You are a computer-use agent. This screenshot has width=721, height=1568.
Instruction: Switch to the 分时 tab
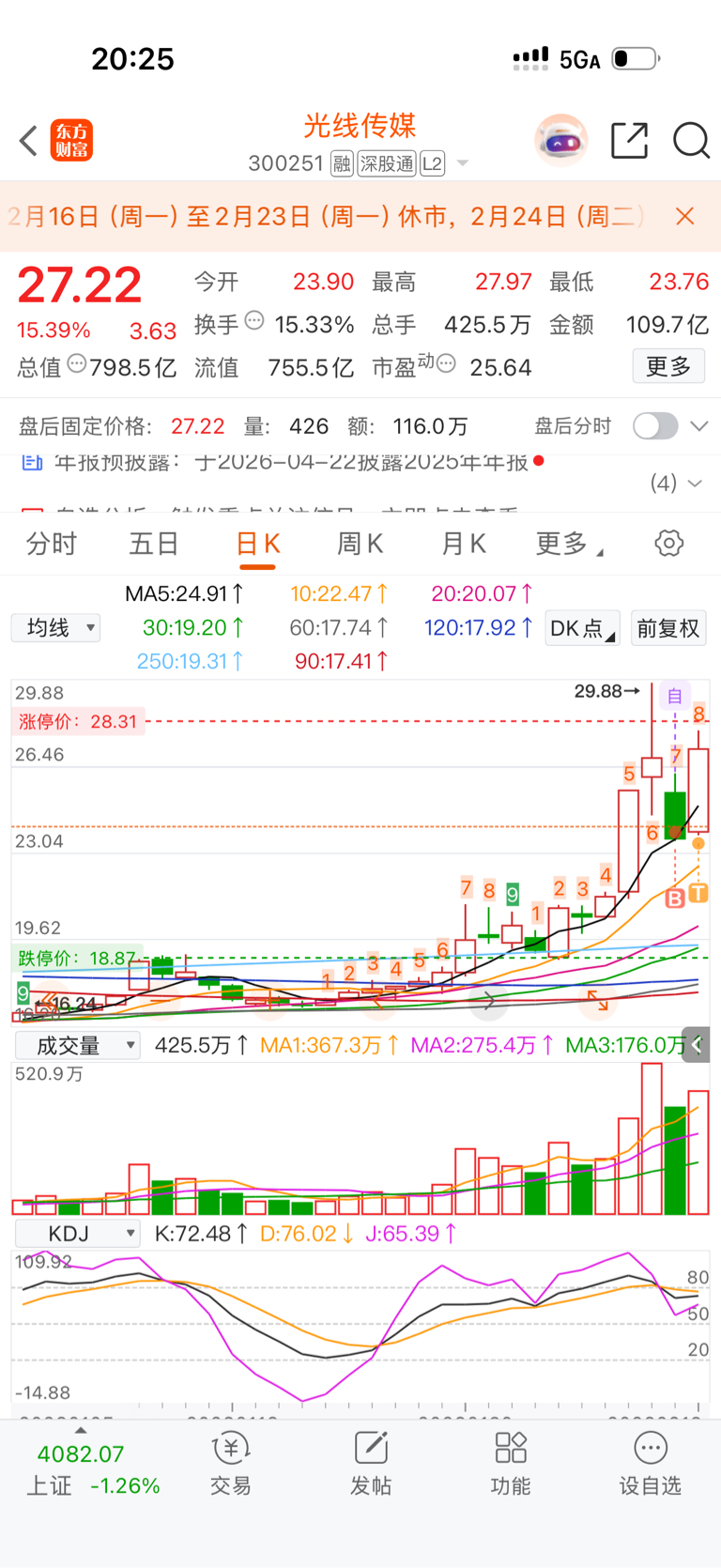click(x=52, y=544)
